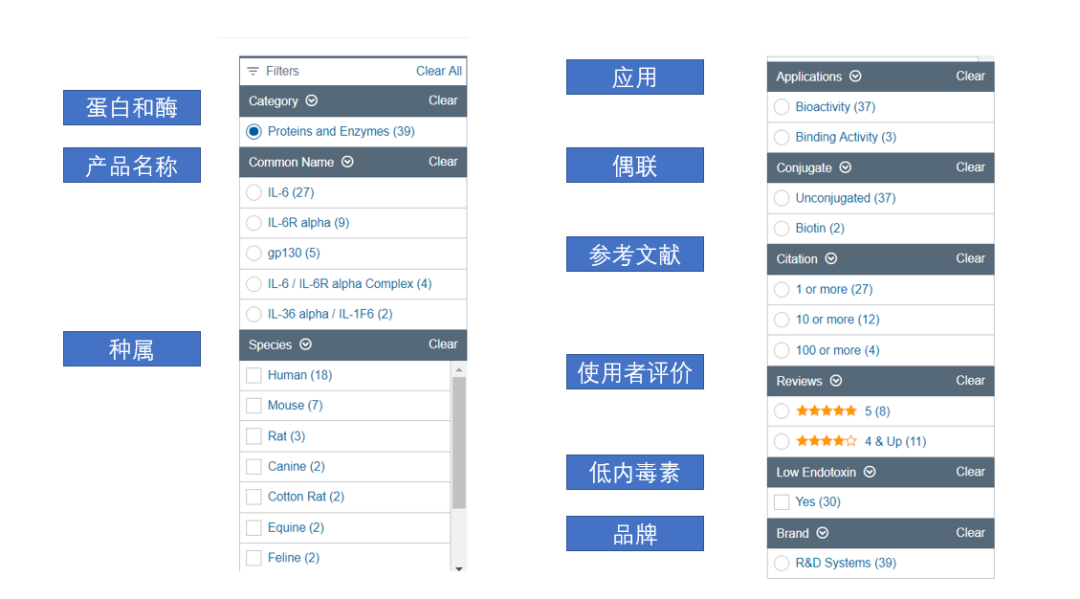Tick the Low Endotoxin Yes checkbox
1080x599 pixels.
[x=782, y=502]
